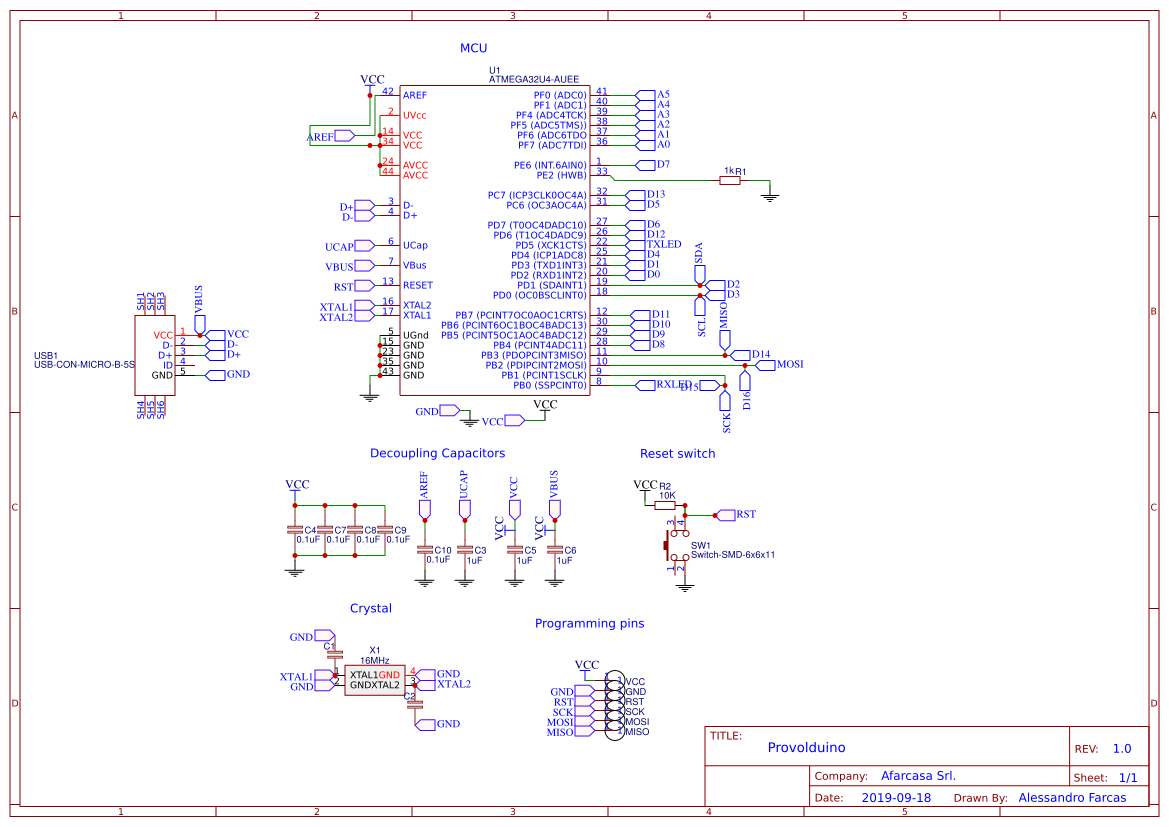
Task: Select the Decoupling Capacitors section heading
Action: point(438,453)
